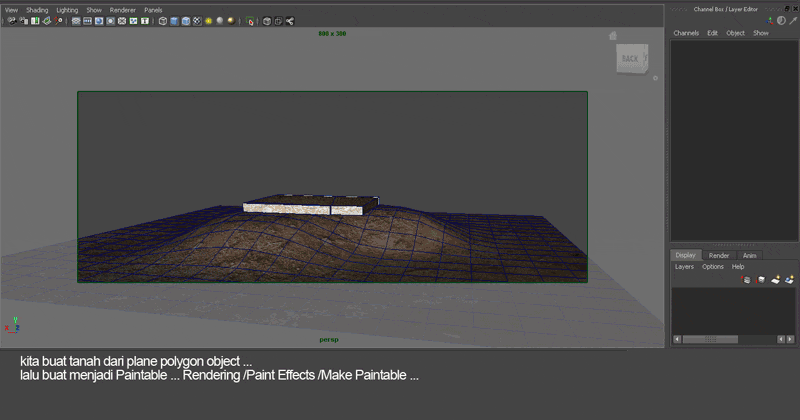Click the Image Plane icon
Screen dimensions: 800x420
(46, 21)
